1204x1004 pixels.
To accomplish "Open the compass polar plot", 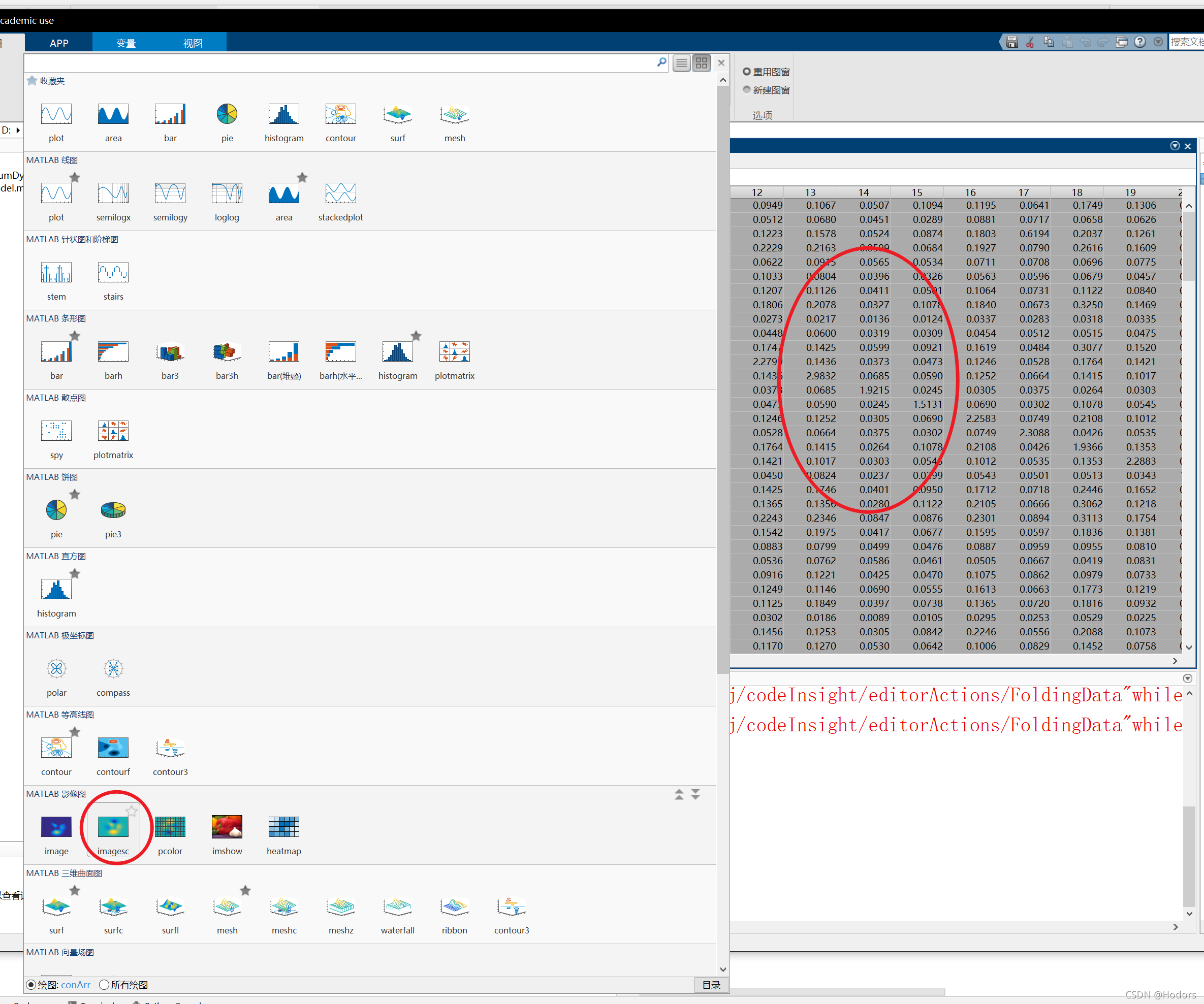I will (x=113, y=668).
